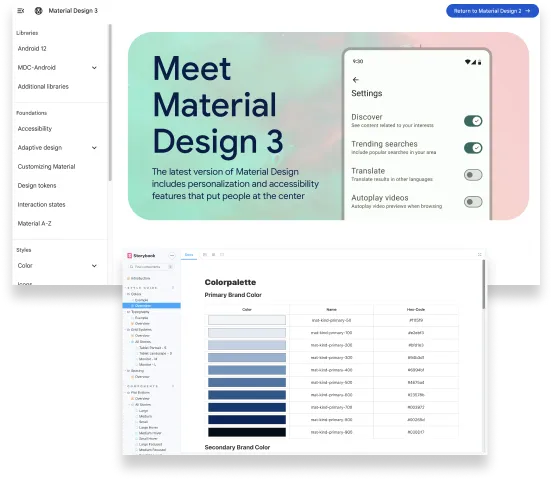Screen dimensions: 553x480
Task: Click the lightest primary-50 color swatch
Action: tap(247, 320)
